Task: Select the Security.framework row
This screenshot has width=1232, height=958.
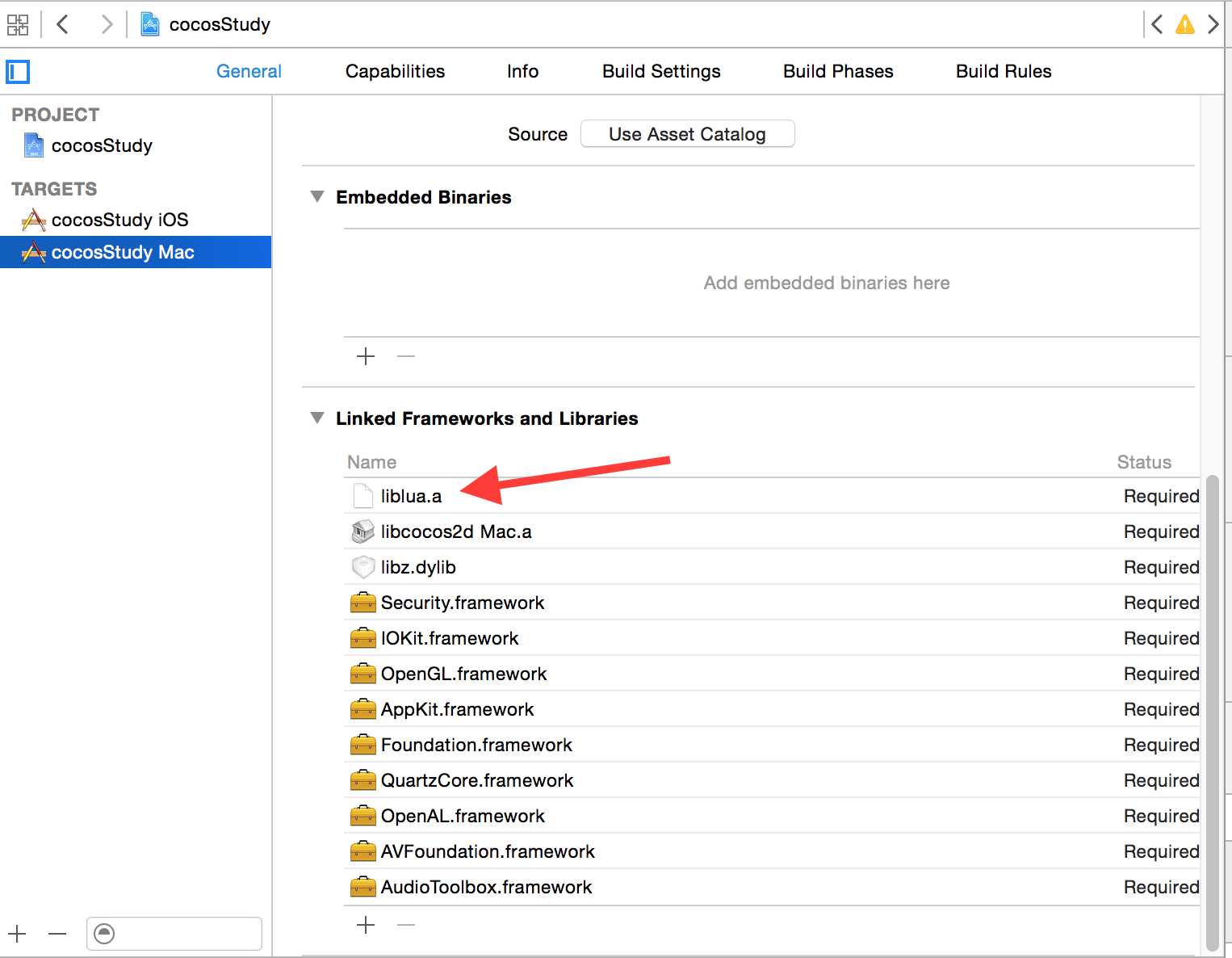Action: point(772,603)
